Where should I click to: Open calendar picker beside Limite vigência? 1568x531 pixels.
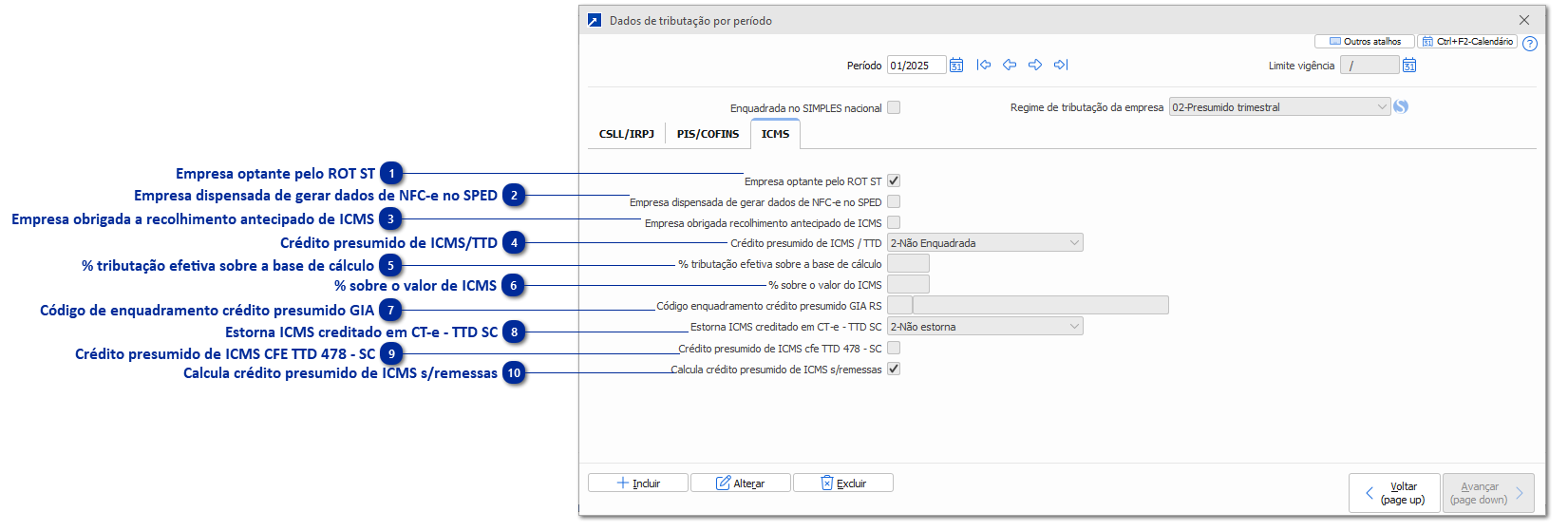pyautogui.click(x=1409, y=66)
